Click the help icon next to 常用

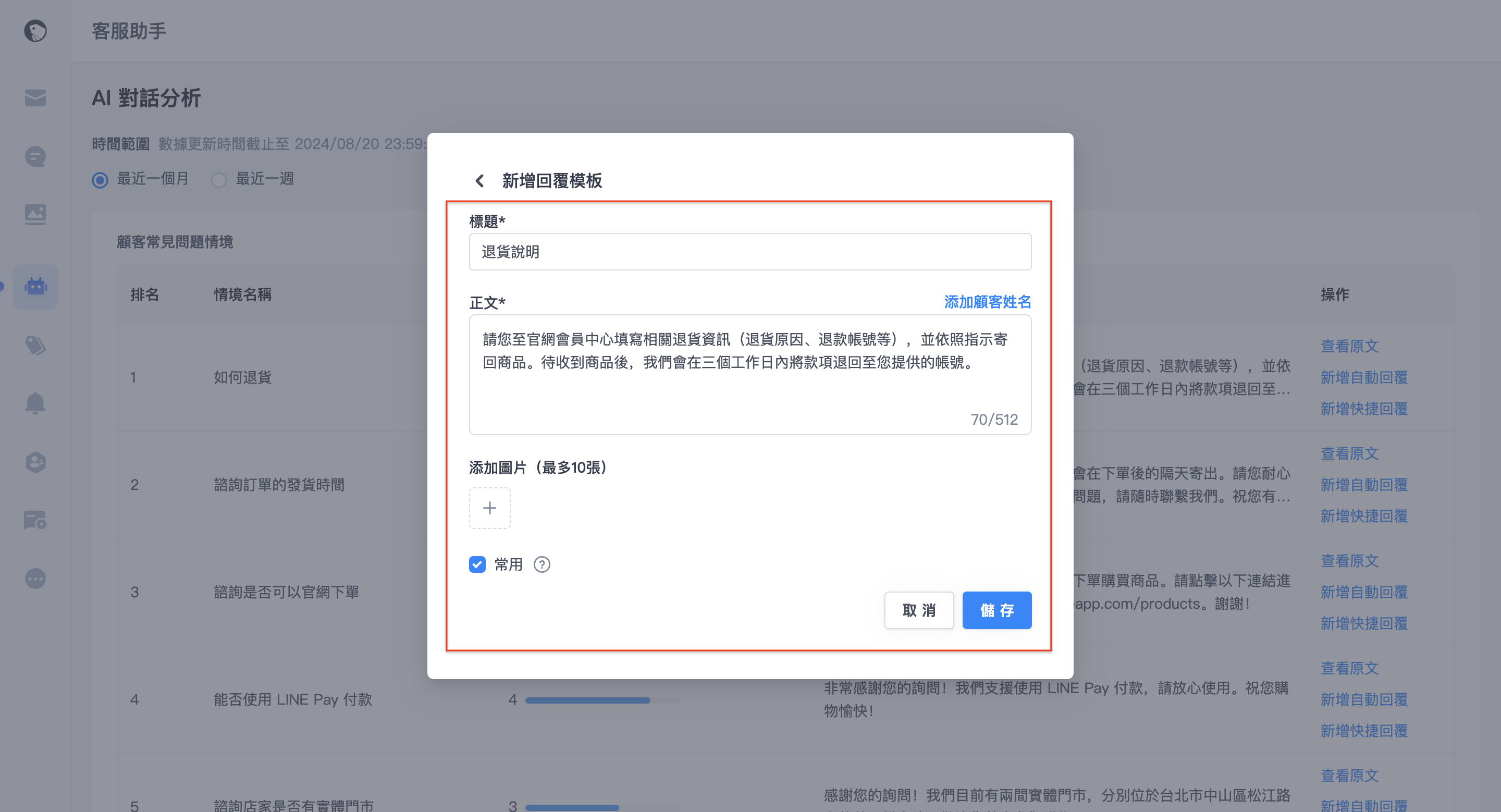(x=542, y=564)
